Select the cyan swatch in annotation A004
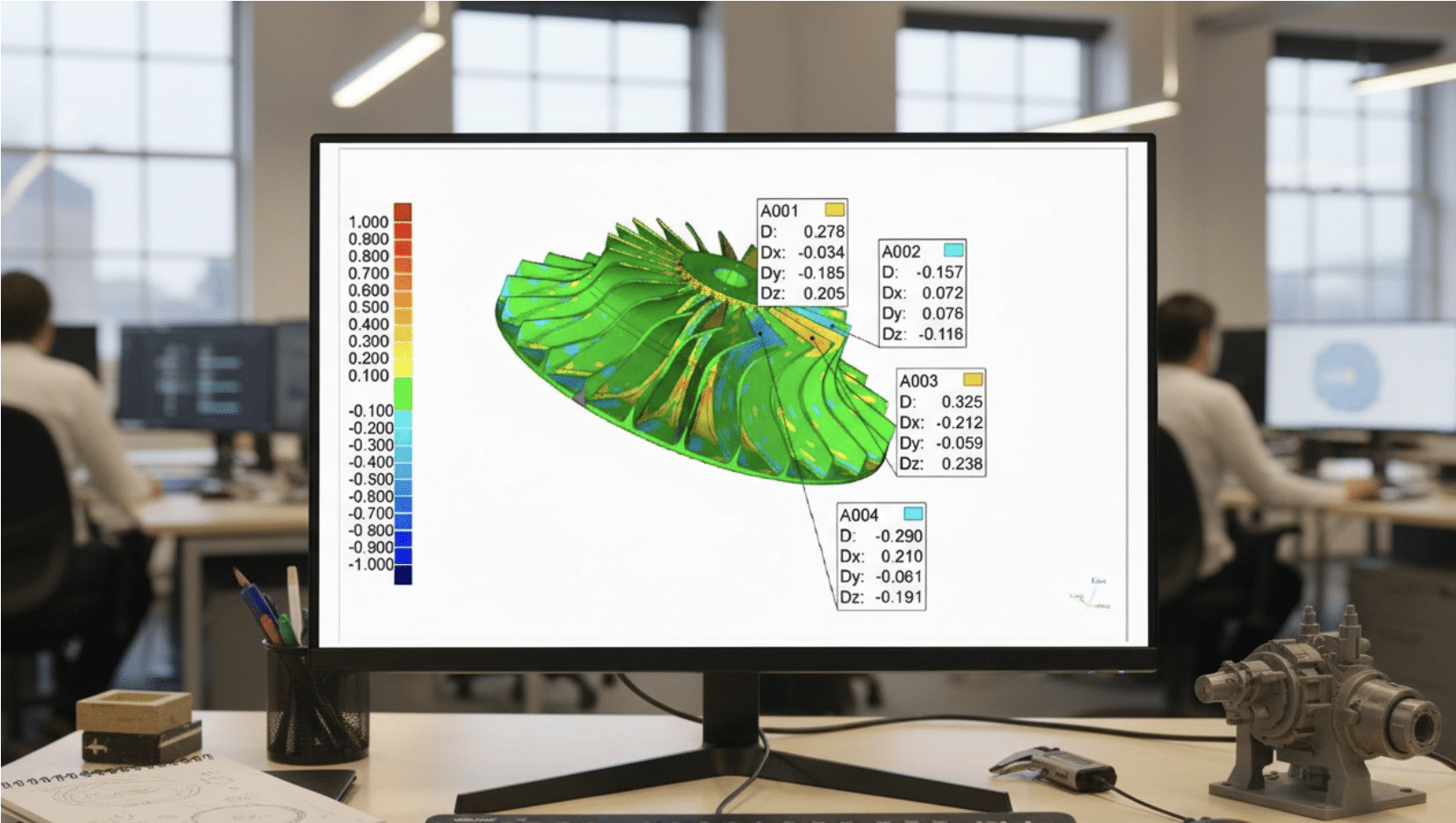Image resolution: width=1456 pixels, height=823 pixels. [913, 513]
